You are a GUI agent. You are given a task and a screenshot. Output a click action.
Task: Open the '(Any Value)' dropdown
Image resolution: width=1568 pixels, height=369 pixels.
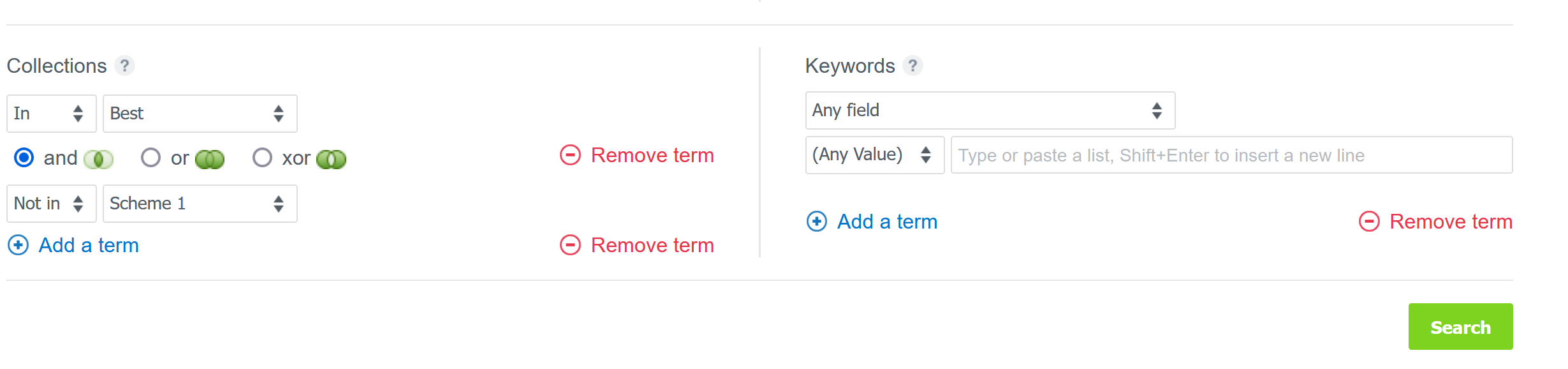pos(875,155)
